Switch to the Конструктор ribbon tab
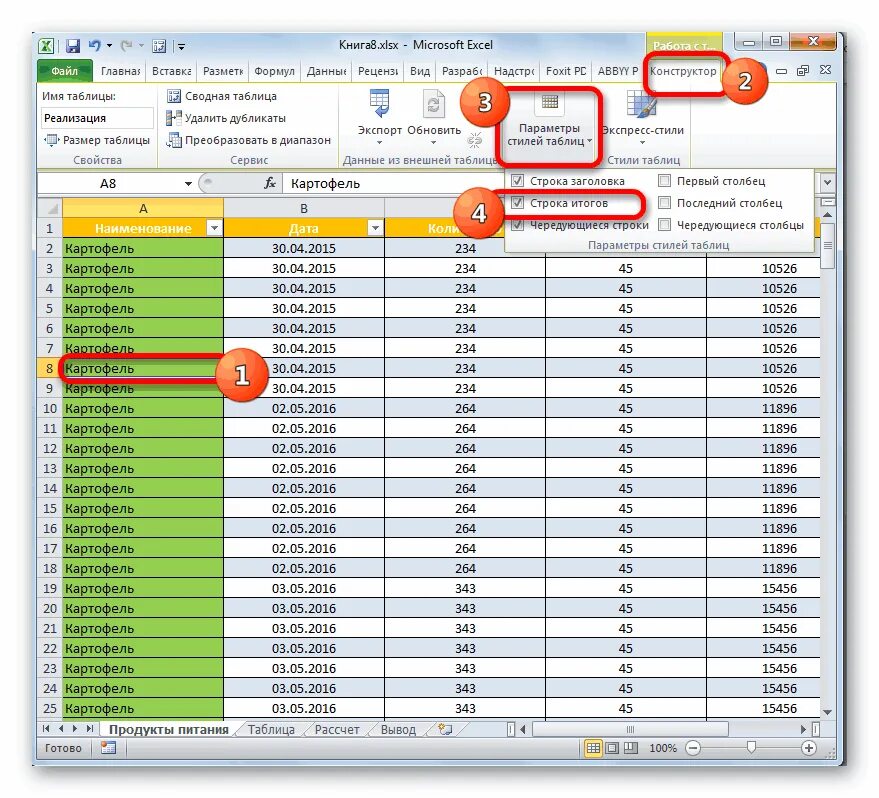Image resolution: width=879 pixels, height=798 pixels. pos(683,71)
